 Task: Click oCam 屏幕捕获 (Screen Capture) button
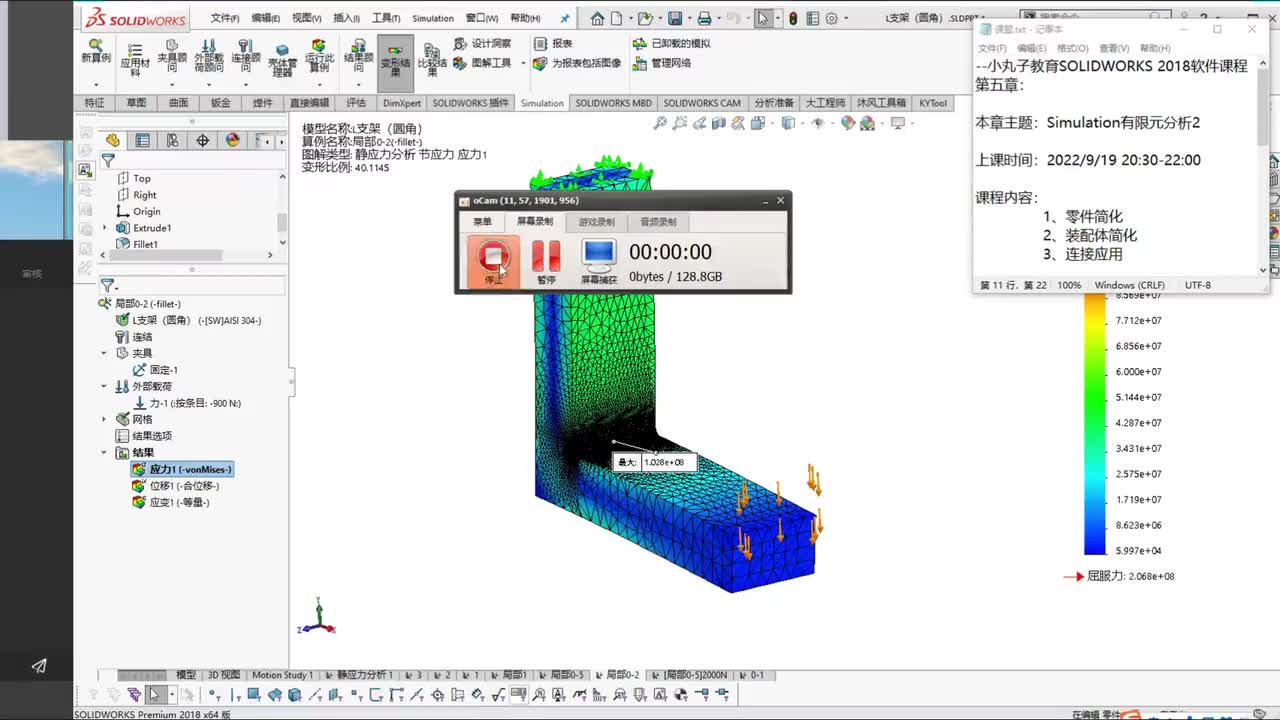click(x=599, y=262)
